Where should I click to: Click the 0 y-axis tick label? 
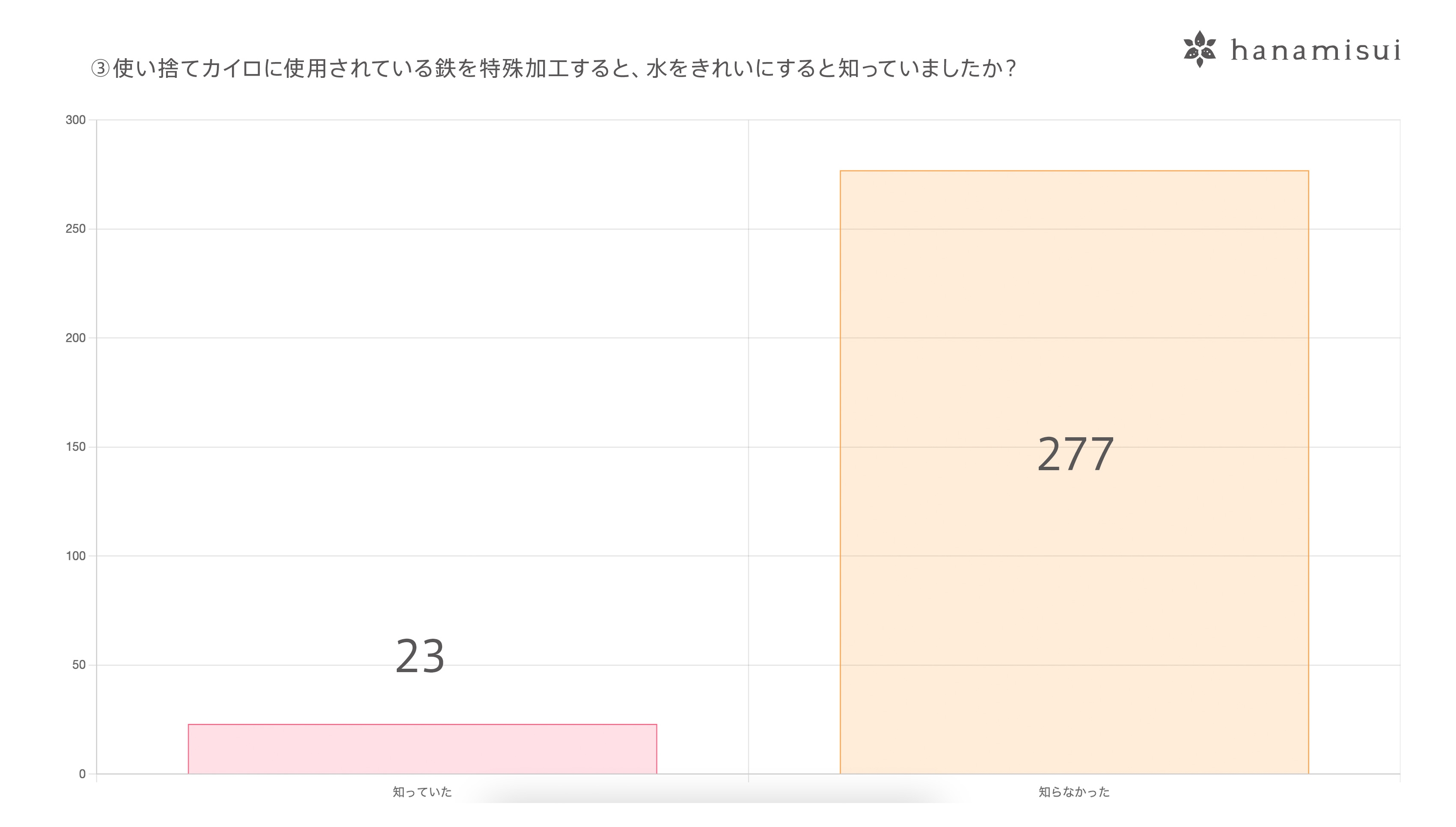pyautogui.click(x=82, y=774)
